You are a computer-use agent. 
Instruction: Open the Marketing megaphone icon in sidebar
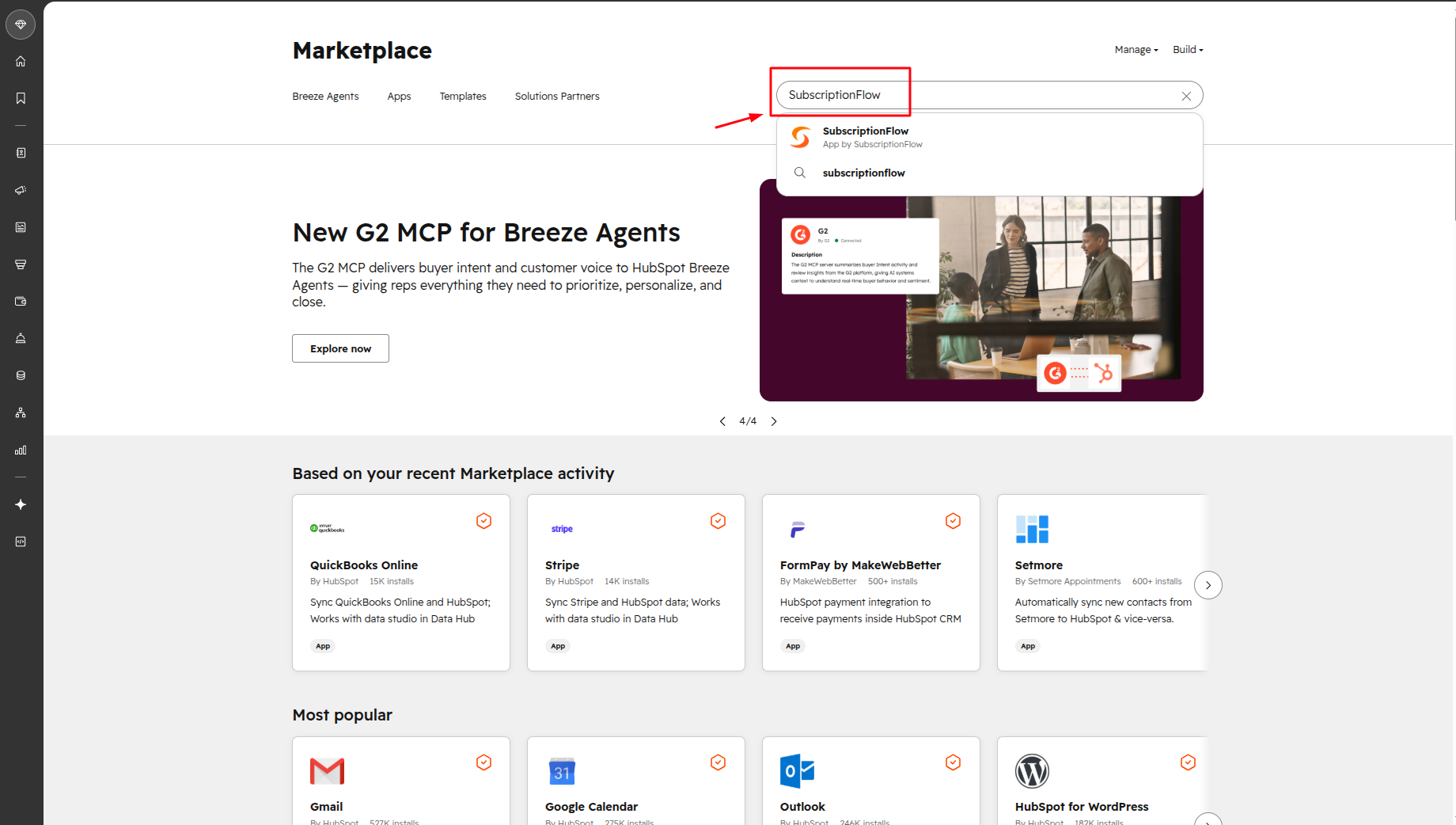click(21, 190)
